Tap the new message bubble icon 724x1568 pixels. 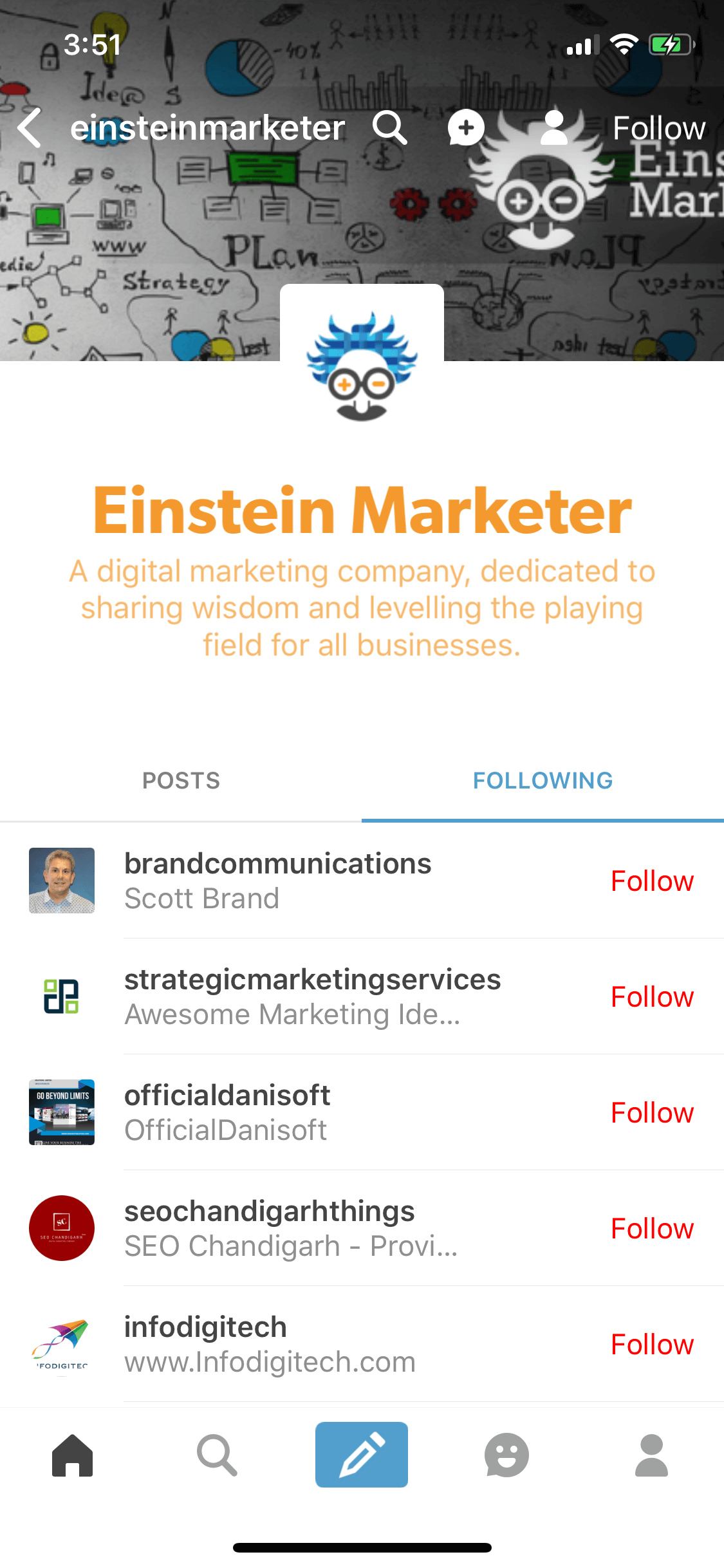click(x=466, y=127)
